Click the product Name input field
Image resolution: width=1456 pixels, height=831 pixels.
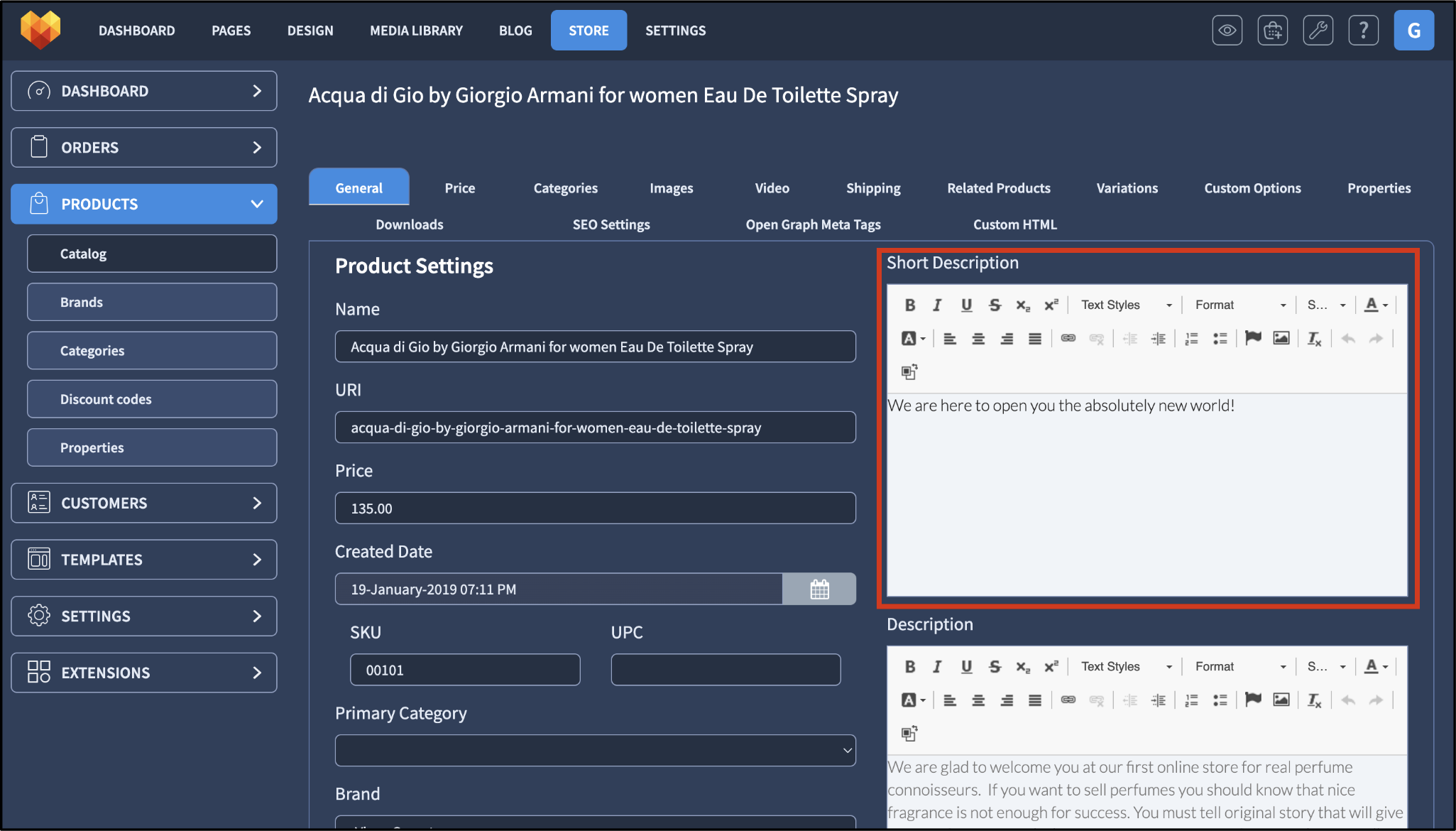tap(595, 347)
